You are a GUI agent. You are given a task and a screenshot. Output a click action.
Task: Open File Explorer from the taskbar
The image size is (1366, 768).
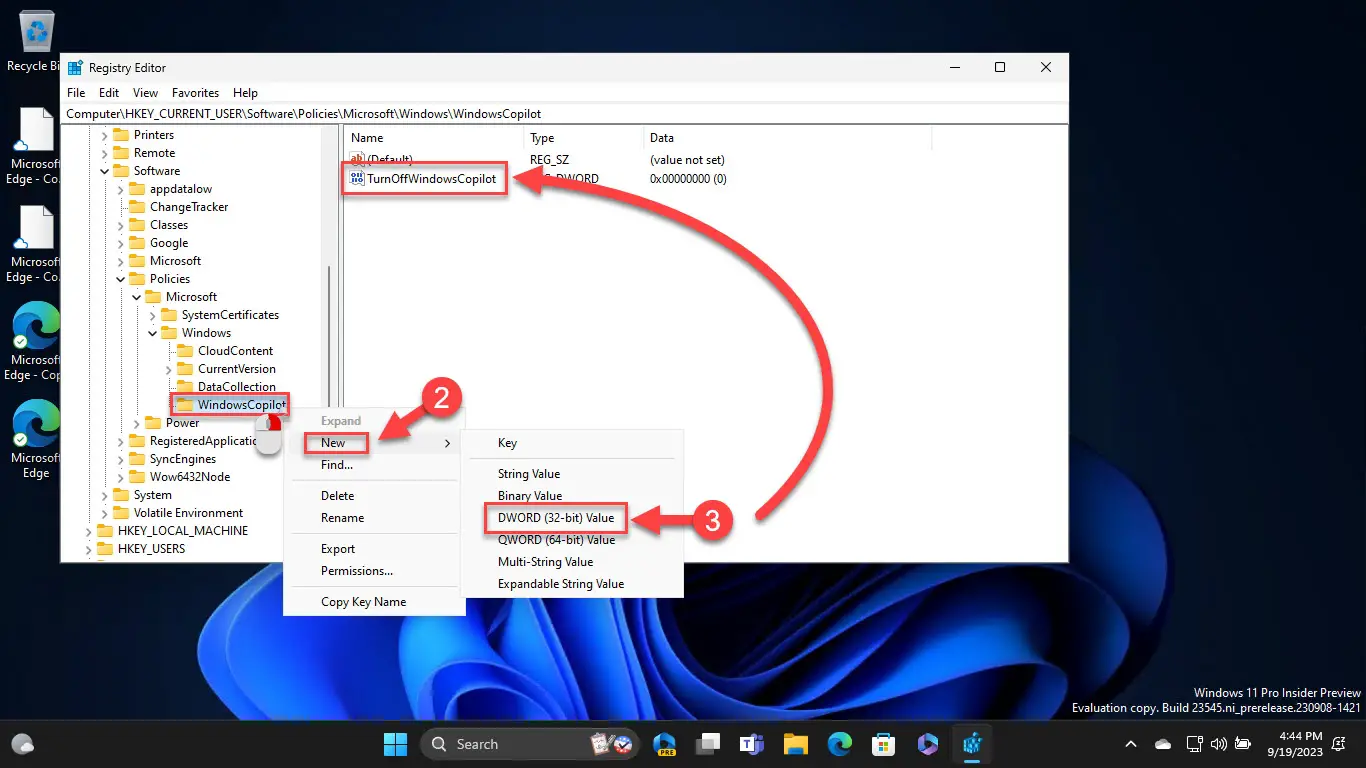tap(795, 744)
